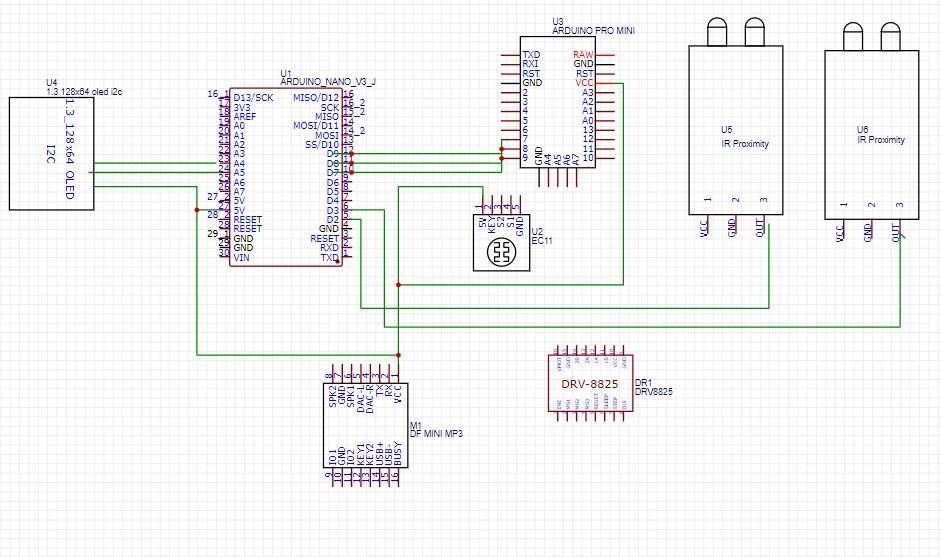This screenshot has height=557, width=941.
Task: Select the Arduino Nano V3 component body
Action: [286, 177]
